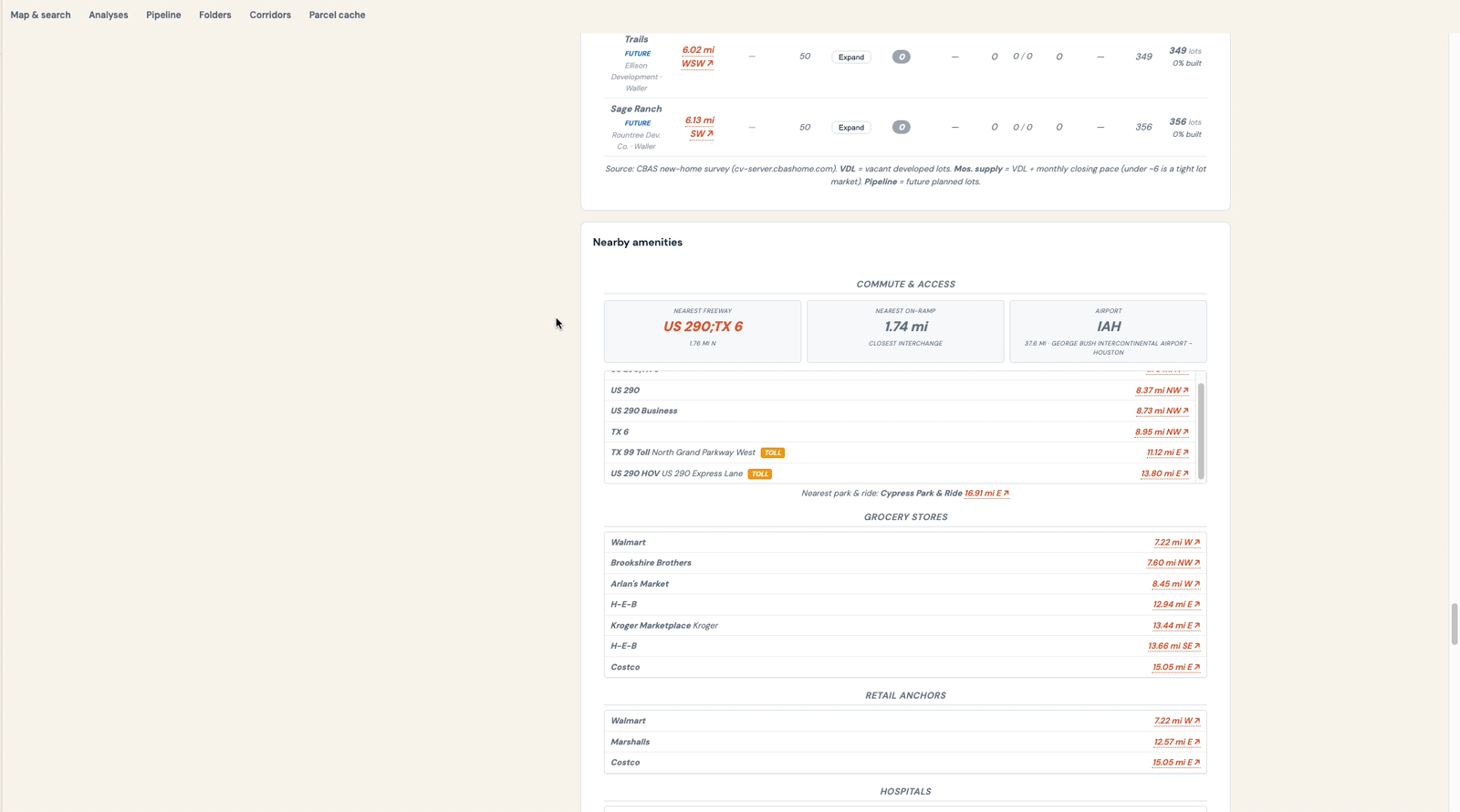
Task: Select the Arlan's Market store name
Action: pos(640,584)
